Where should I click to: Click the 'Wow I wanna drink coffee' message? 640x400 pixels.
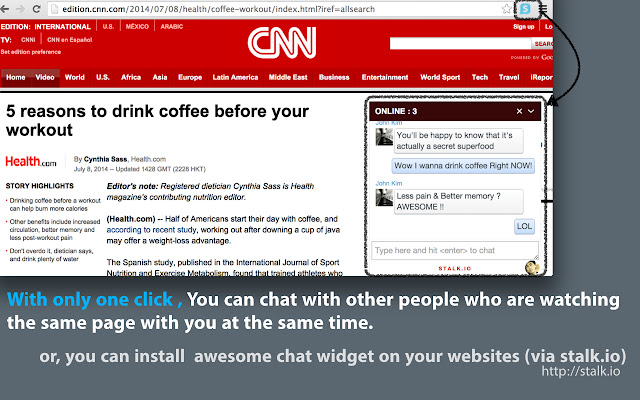pos(463,166)
